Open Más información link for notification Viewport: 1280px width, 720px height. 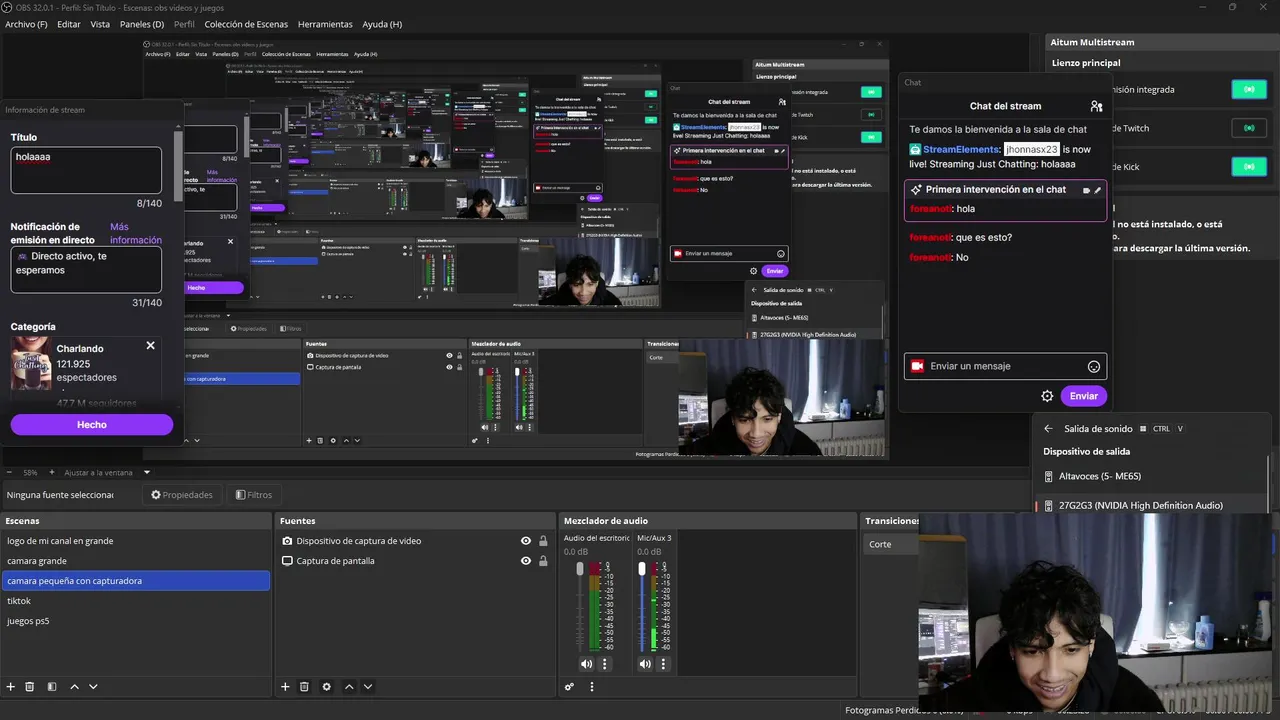pyautogui.click(x=135, y=233)
